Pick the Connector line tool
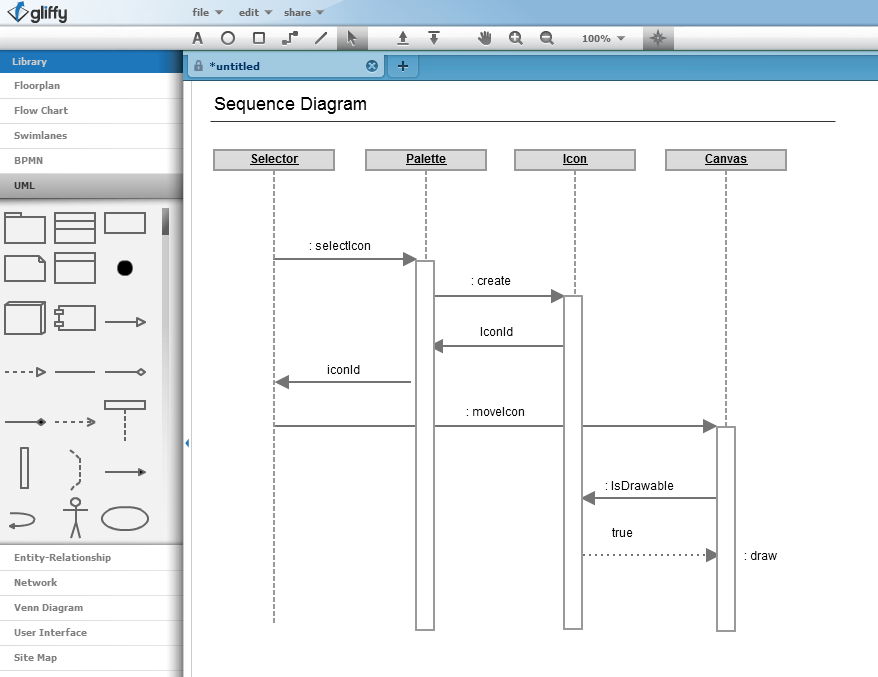This screenshot has height=677, width=878. (288, 38)
